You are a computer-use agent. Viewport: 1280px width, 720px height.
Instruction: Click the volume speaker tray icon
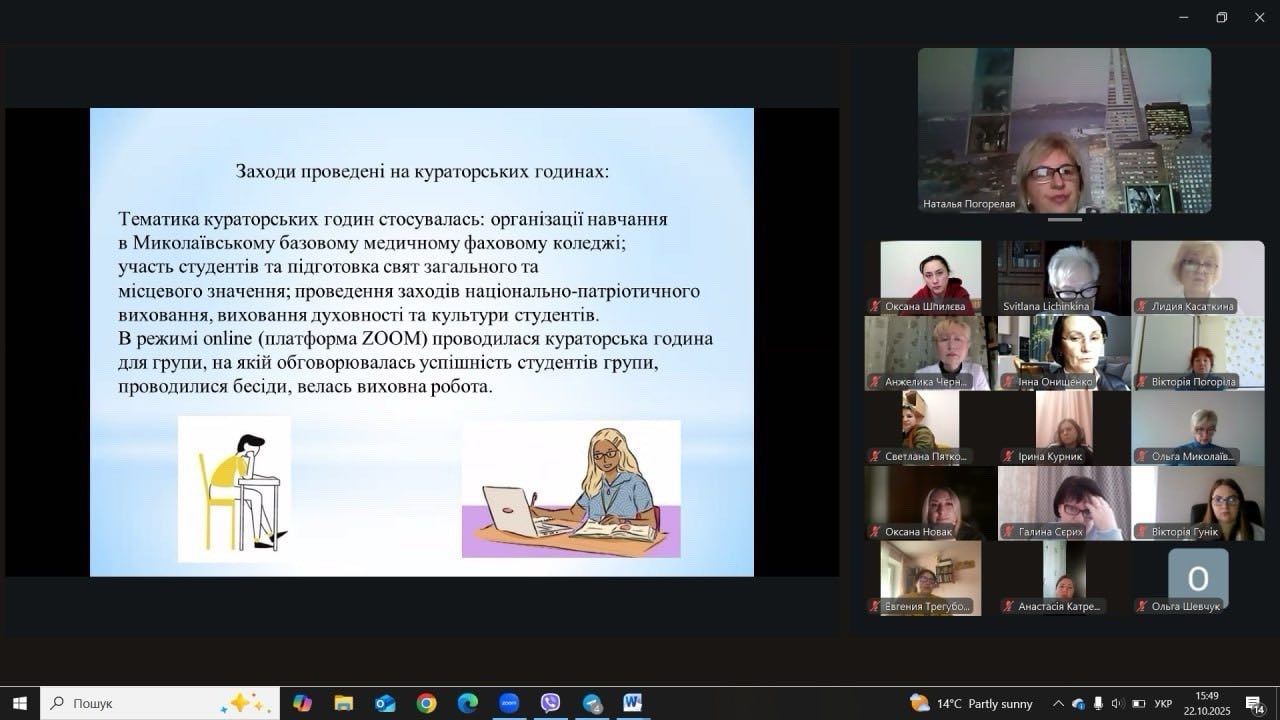(1118, 703)
